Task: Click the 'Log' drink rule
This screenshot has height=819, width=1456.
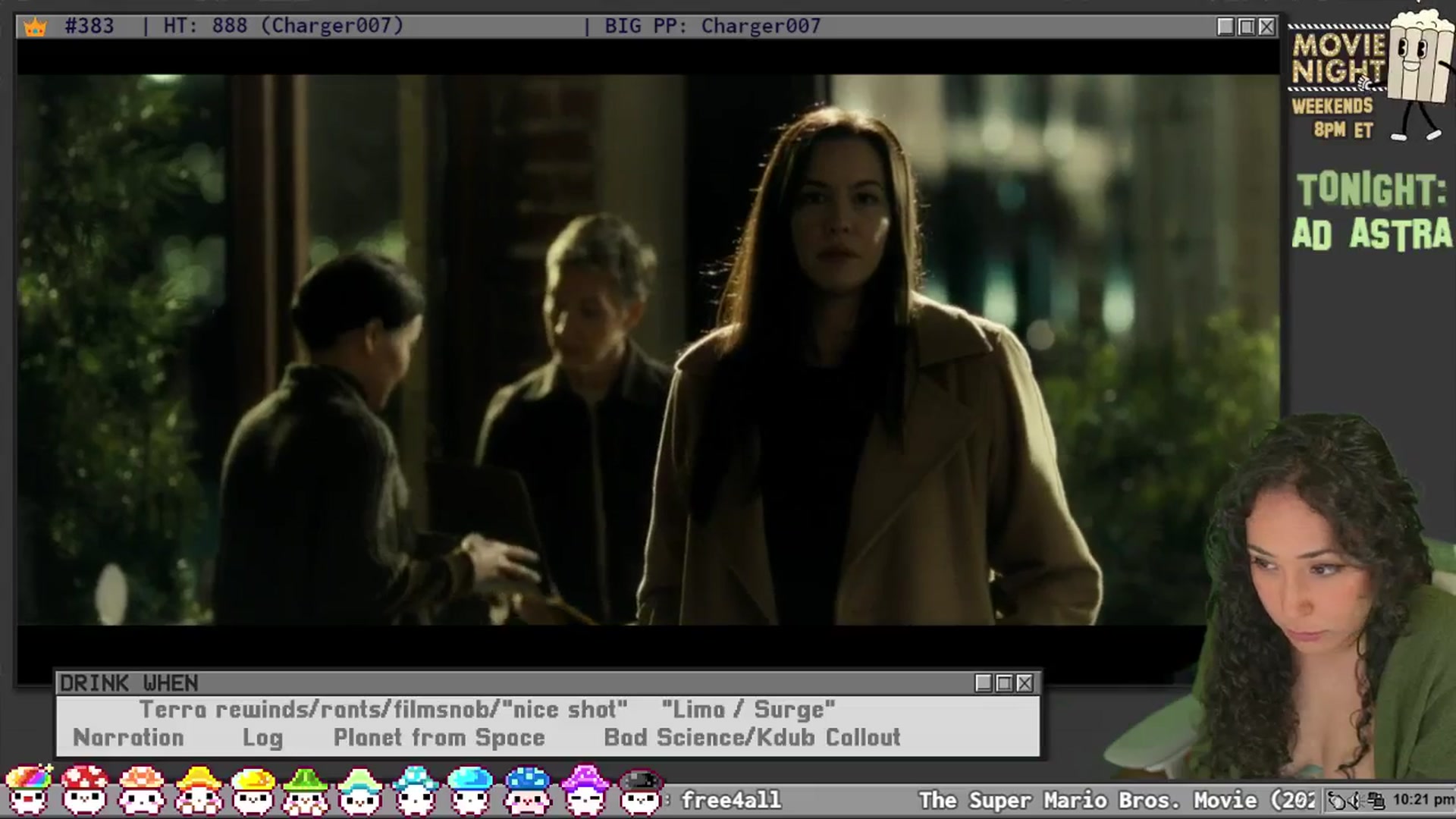Action: pos(262,738)
